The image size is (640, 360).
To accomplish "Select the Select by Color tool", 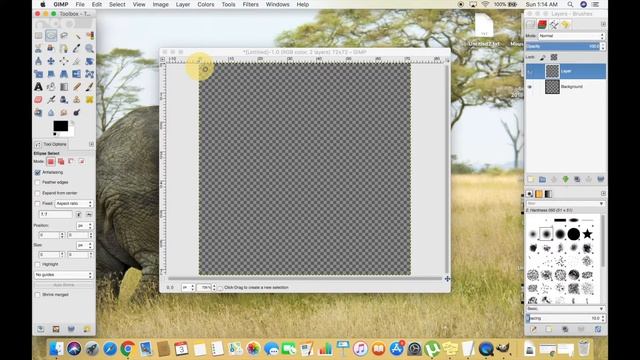I will pos(89,36).
